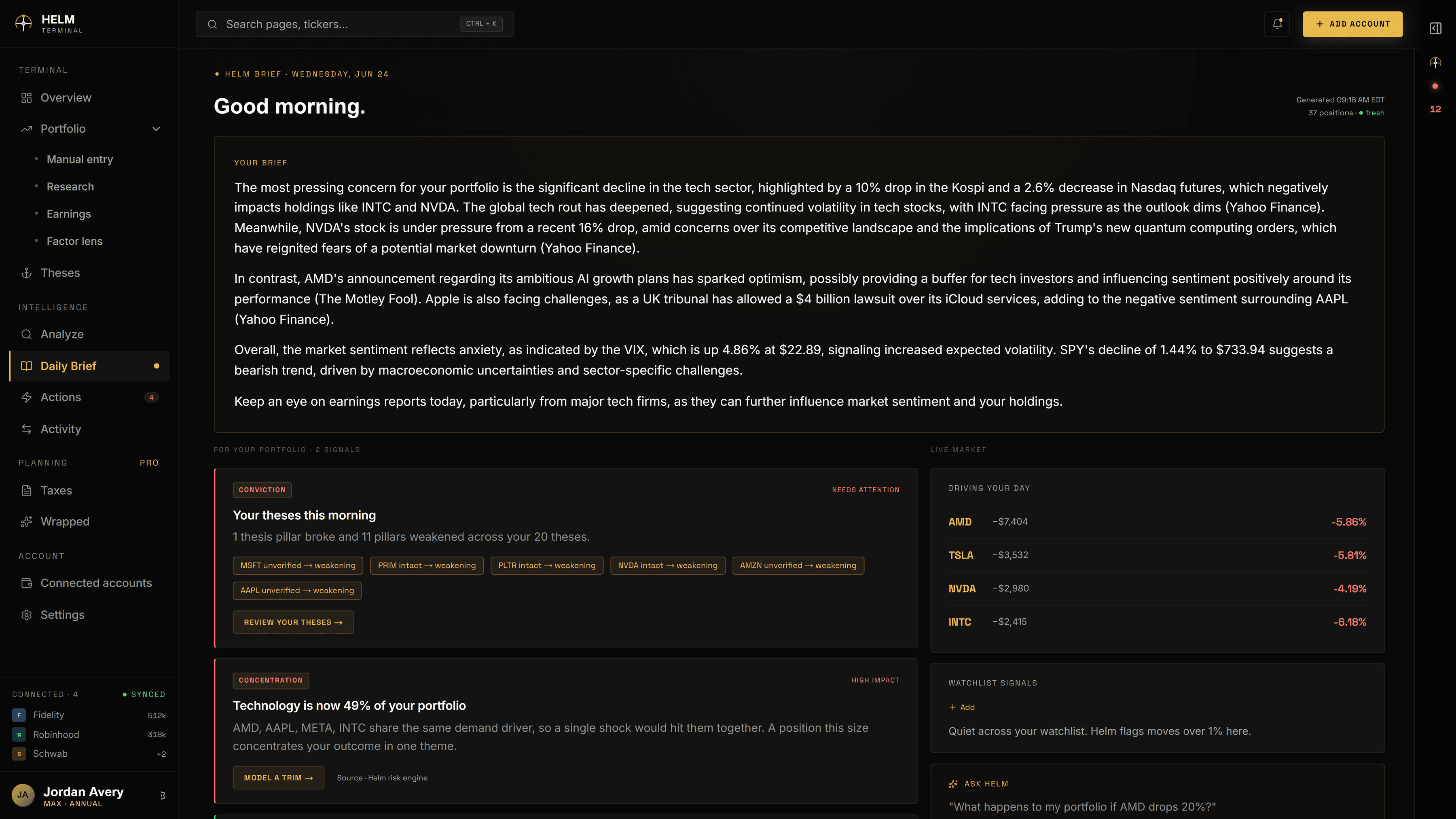
Task: Open Jordan Avery profile menu chevron
Action: tap(163, 795)
